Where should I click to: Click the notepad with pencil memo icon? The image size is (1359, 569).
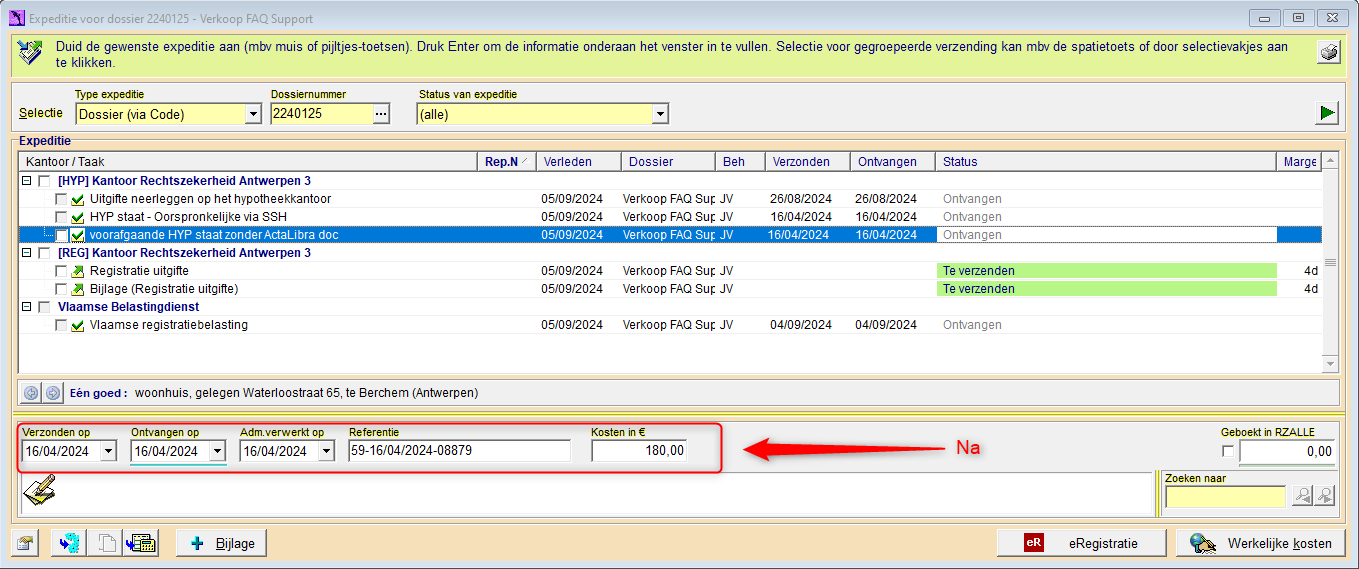click(x=38, y=490)
